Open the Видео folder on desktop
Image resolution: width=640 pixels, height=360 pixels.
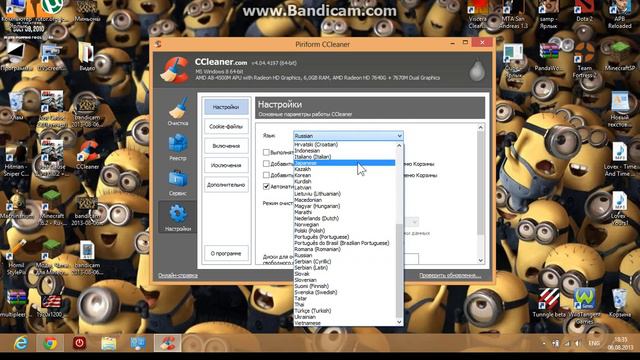pos(87,56)
